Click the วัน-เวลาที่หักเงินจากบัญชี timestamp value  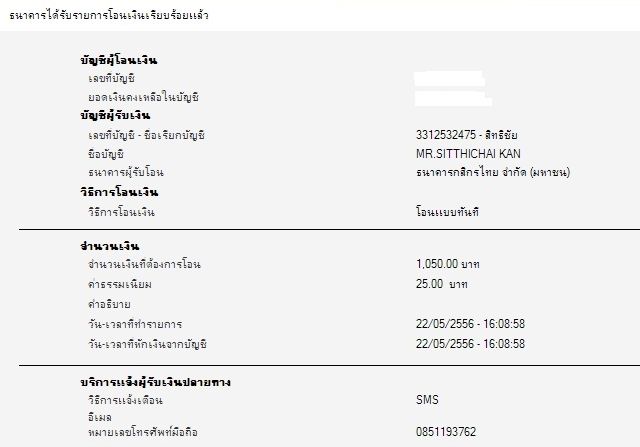[x=470, y=344]
